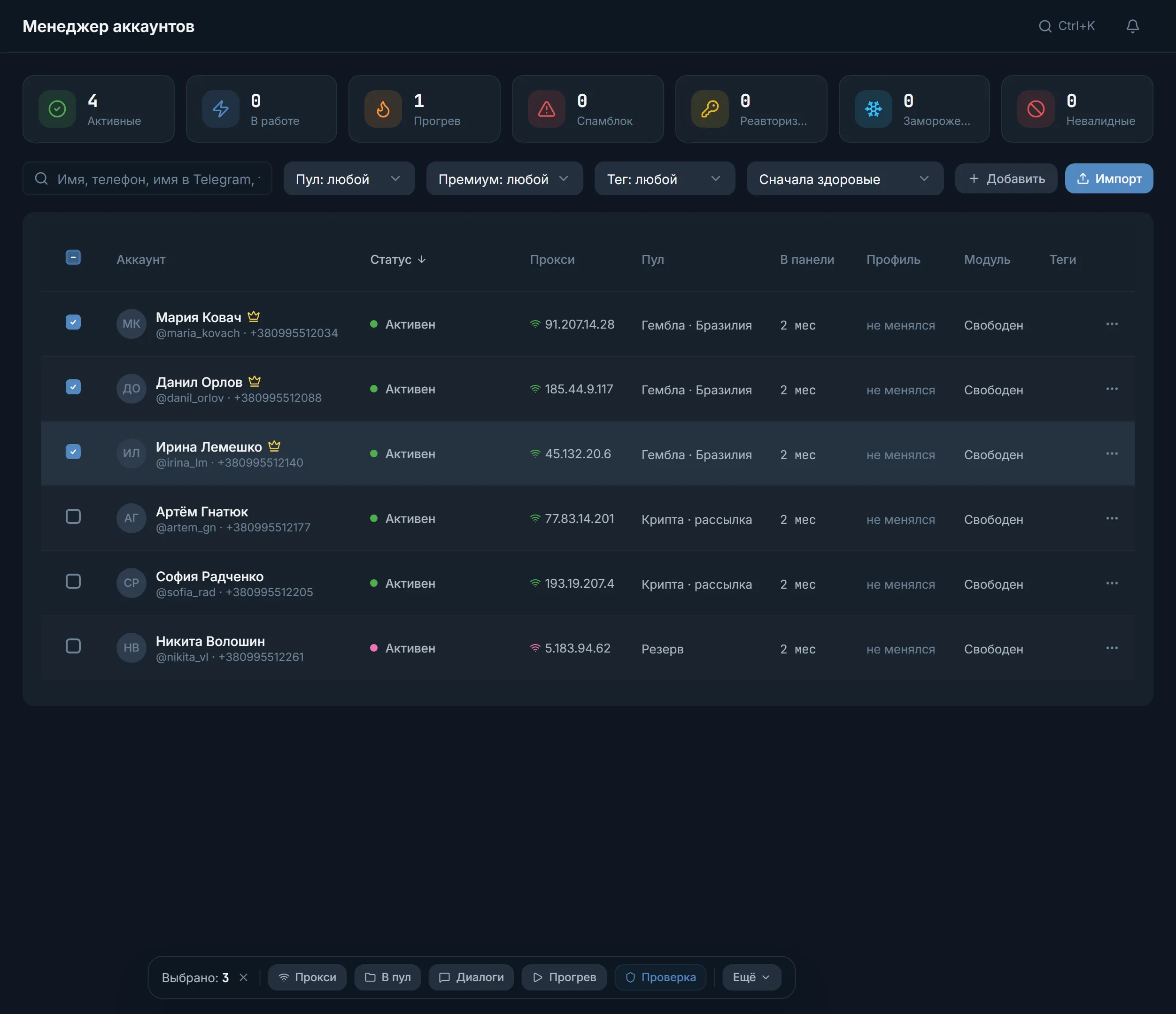
Task: Click Прогрев in bulk action bar
Action: [564, 977]
